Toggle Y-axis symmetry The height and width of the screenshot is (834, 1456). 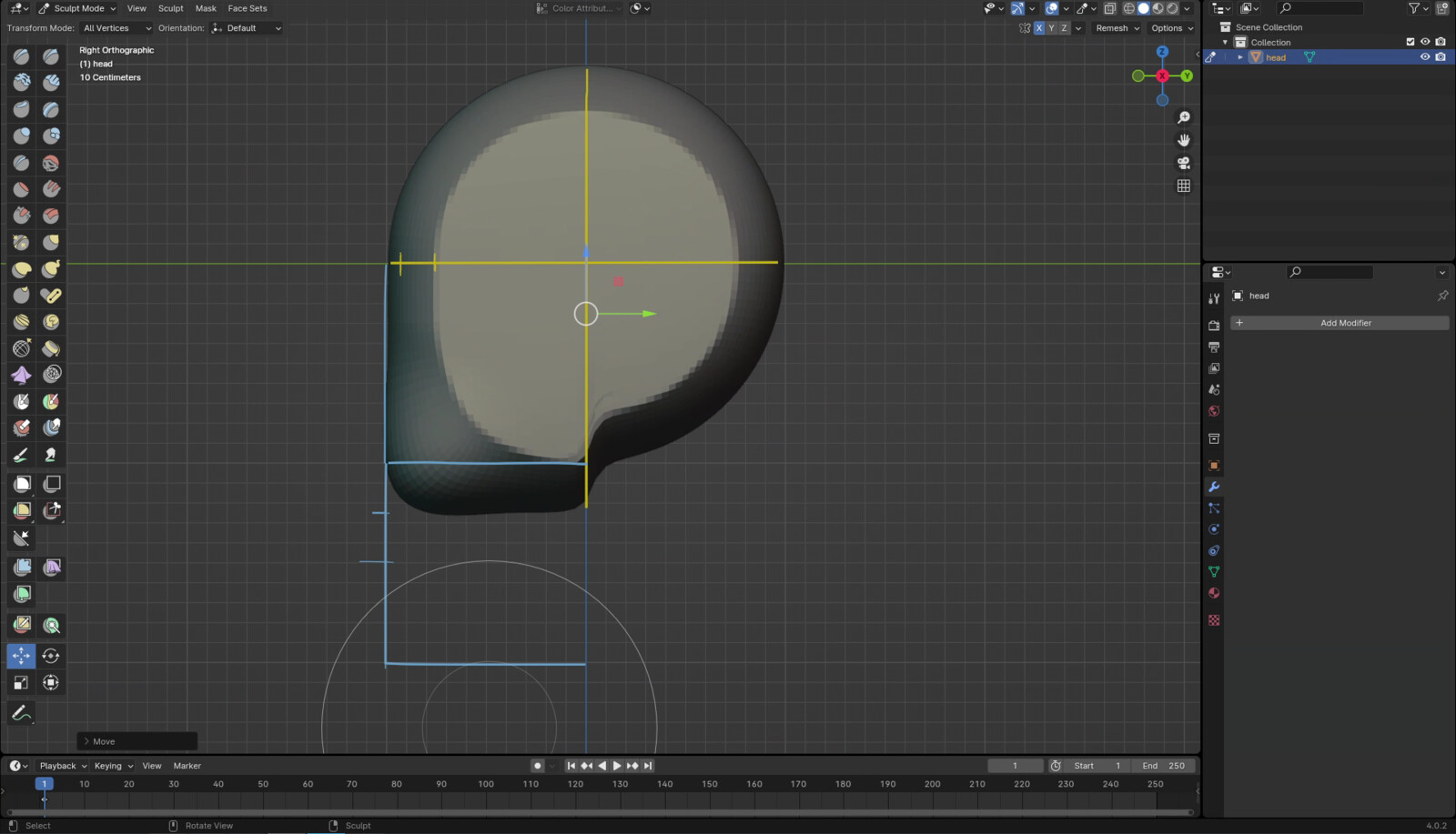pyautogui.click(x=1052, y=28)
